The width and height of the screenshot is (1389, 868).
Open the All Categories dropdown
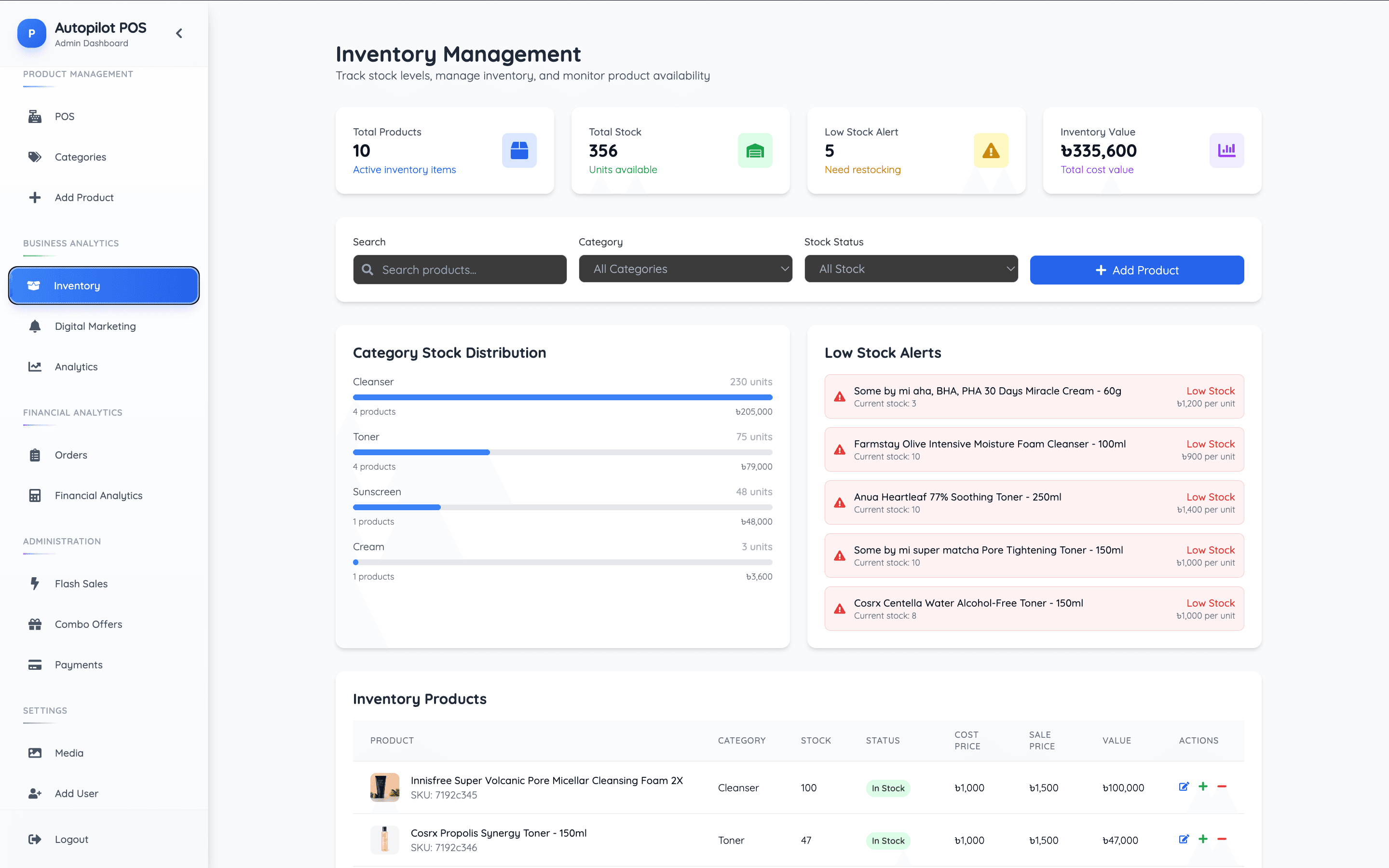(x=685, y=269)
